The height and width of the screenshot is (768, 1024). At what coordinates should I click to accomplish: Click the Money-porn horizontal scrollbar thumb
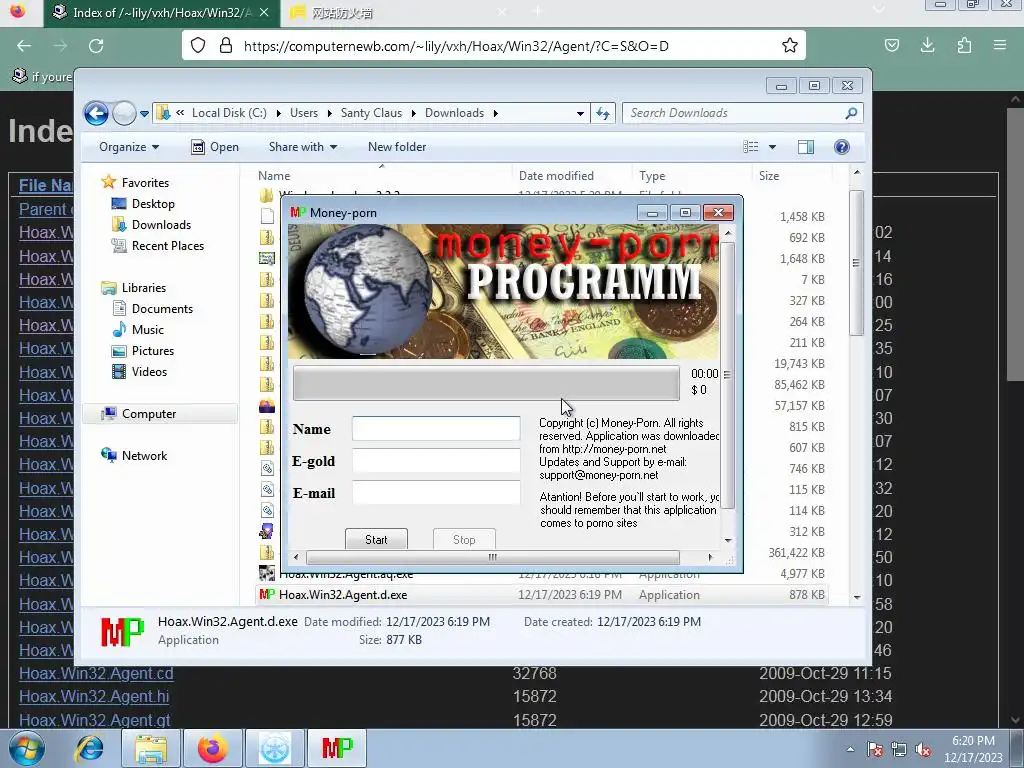coord(493,558)
